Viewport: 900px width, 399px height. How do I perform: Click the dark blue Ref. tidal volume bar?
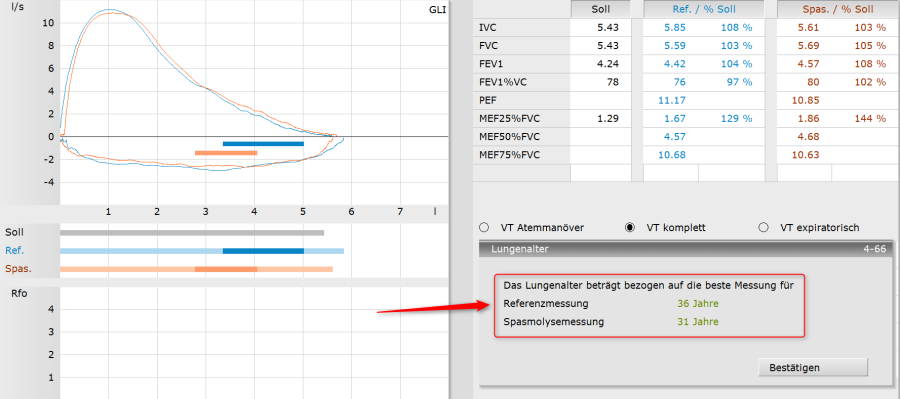[x=263, y=251]
